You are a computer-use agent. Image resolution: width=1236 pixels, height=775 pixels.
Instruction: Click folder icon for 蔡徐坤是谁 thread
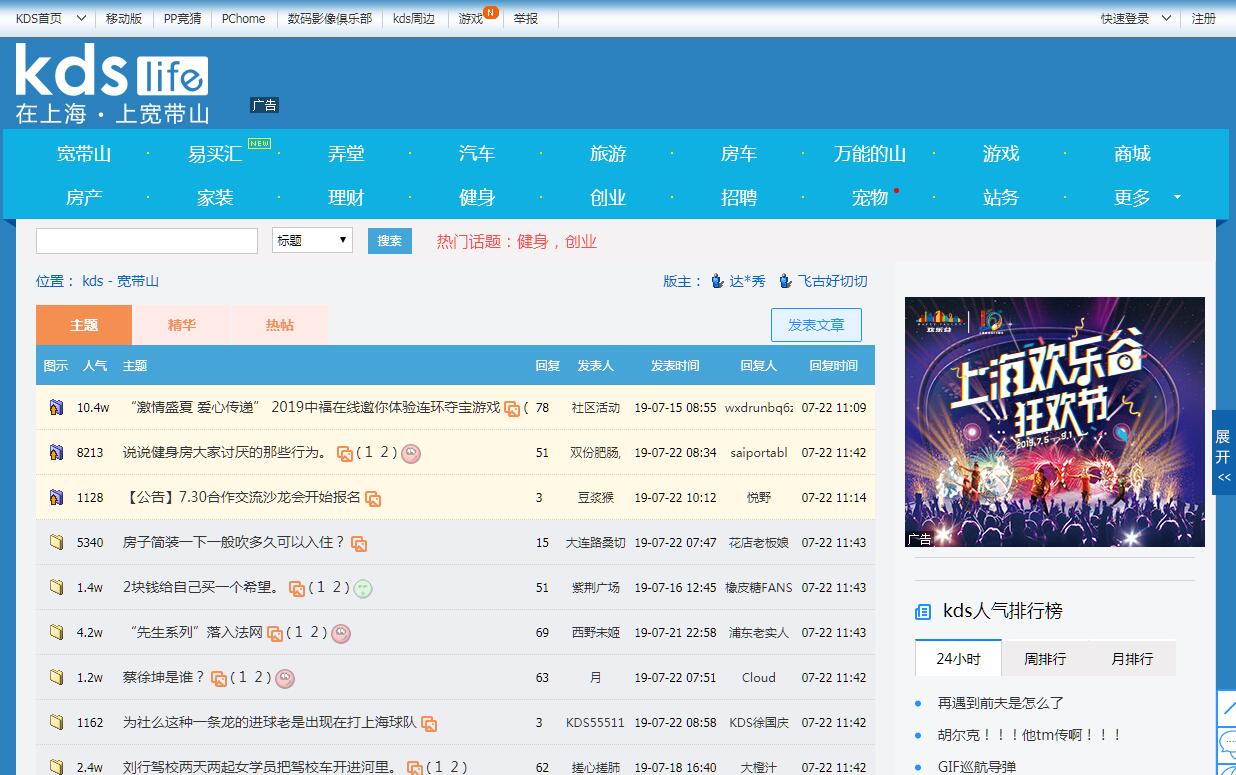[57, 677]
